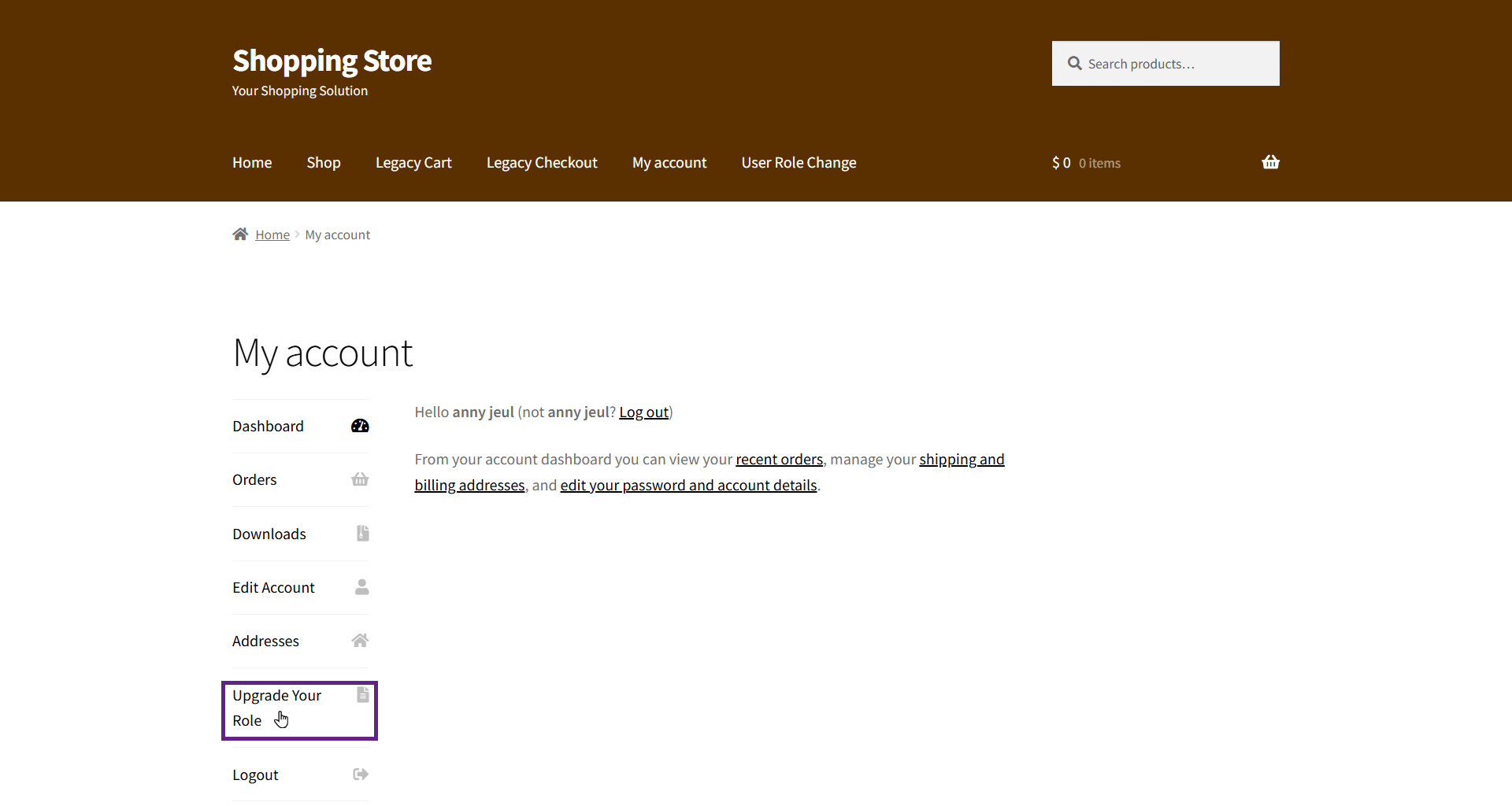This screenshot has height=806, width=1512.
Task: Click the Edit Account person icon
Action: [361, 587]
